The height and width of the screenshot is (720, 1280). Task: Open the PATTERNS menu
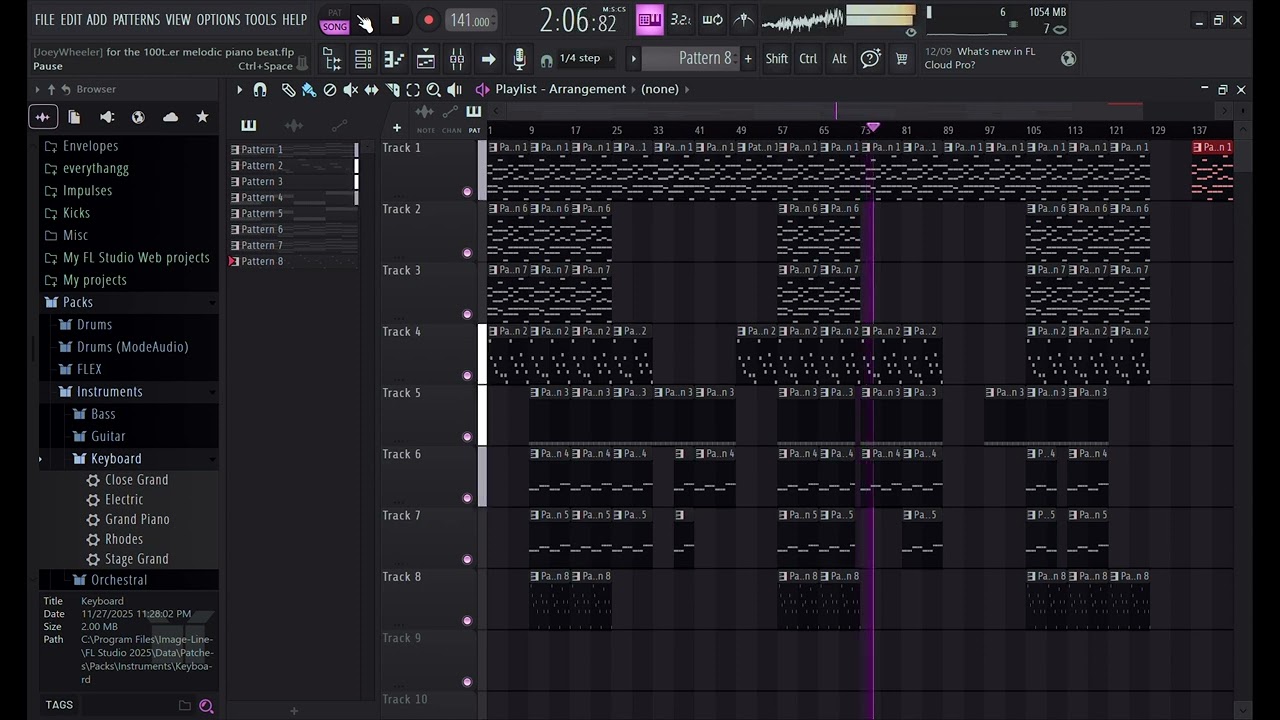136,20
